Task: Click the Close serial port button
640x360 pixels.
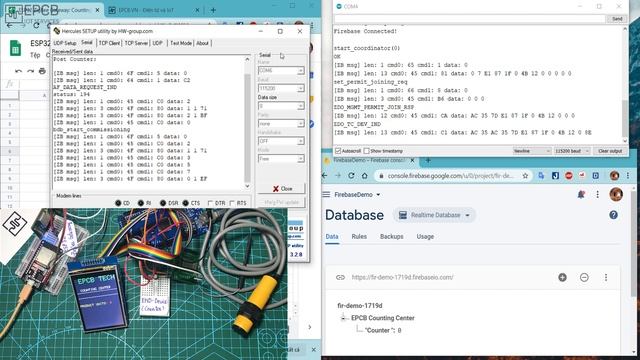Action: tap(282, 189)
